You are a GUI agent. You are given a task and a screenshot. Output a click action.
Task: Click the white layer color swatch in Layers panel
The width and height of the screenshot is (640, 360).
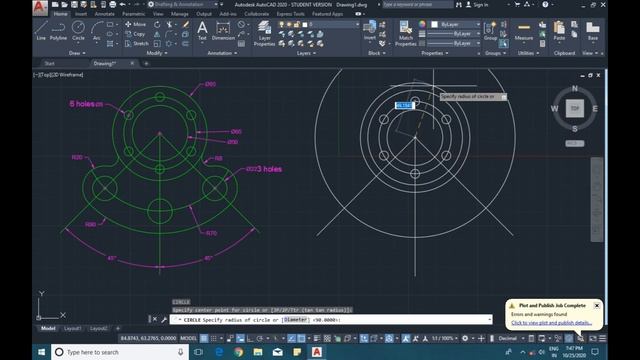pyautogui.click(x=304, y=24)
